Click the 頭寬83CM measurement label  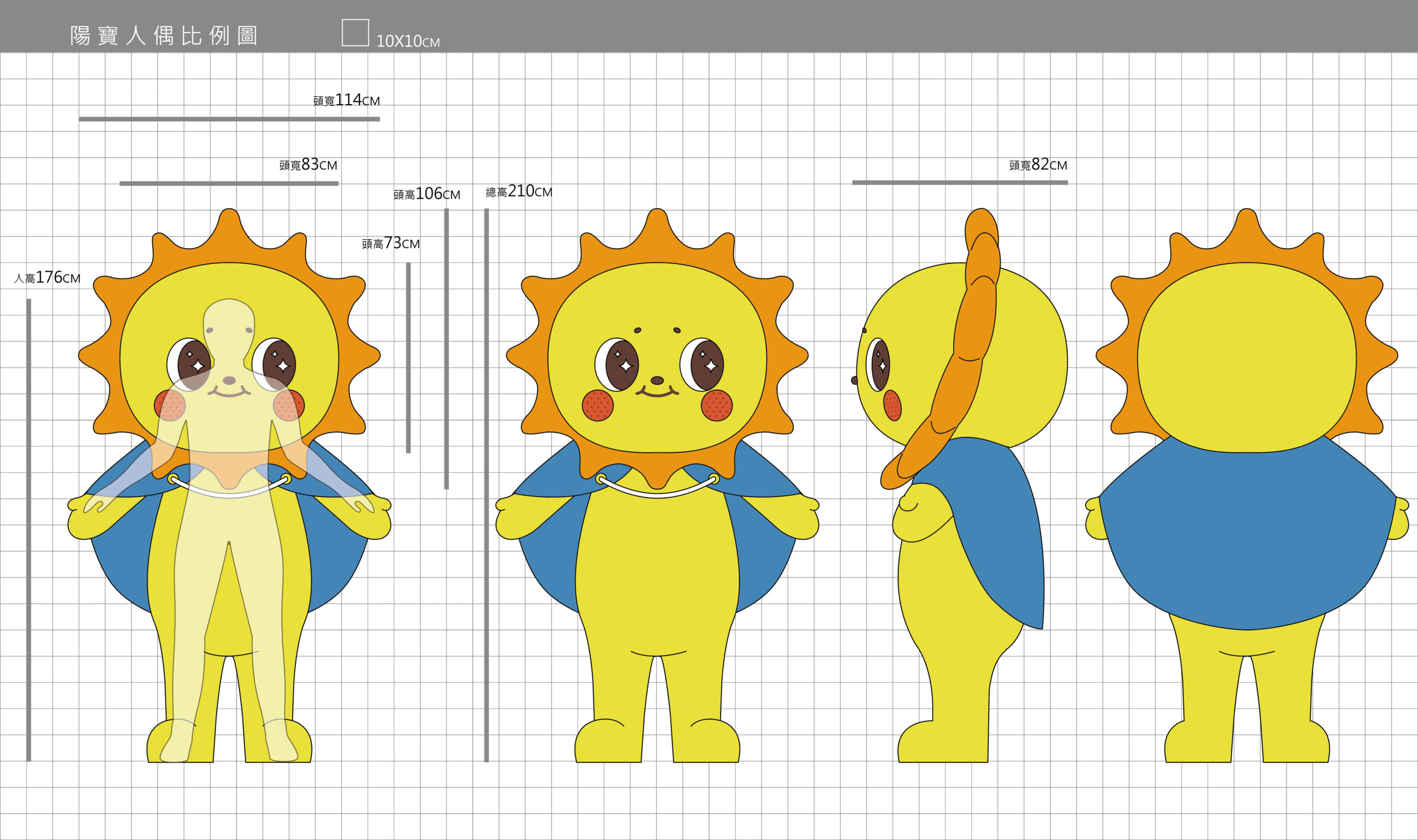pos(308,164)
